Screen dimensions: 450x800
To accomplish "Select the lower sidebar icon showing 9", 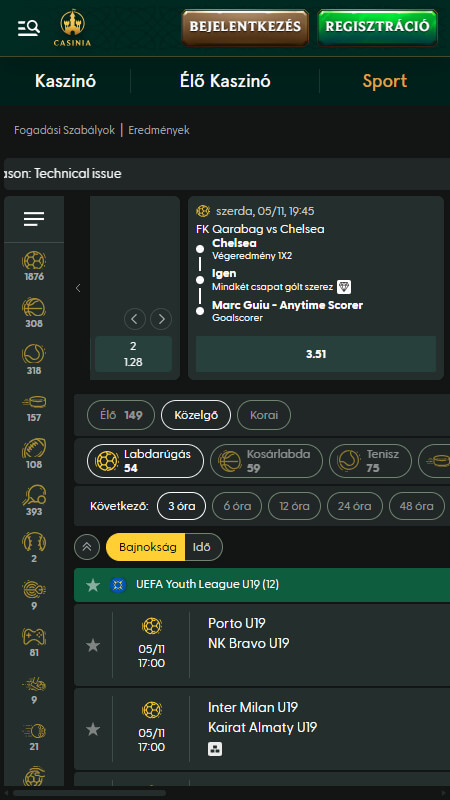I will 34,684.
